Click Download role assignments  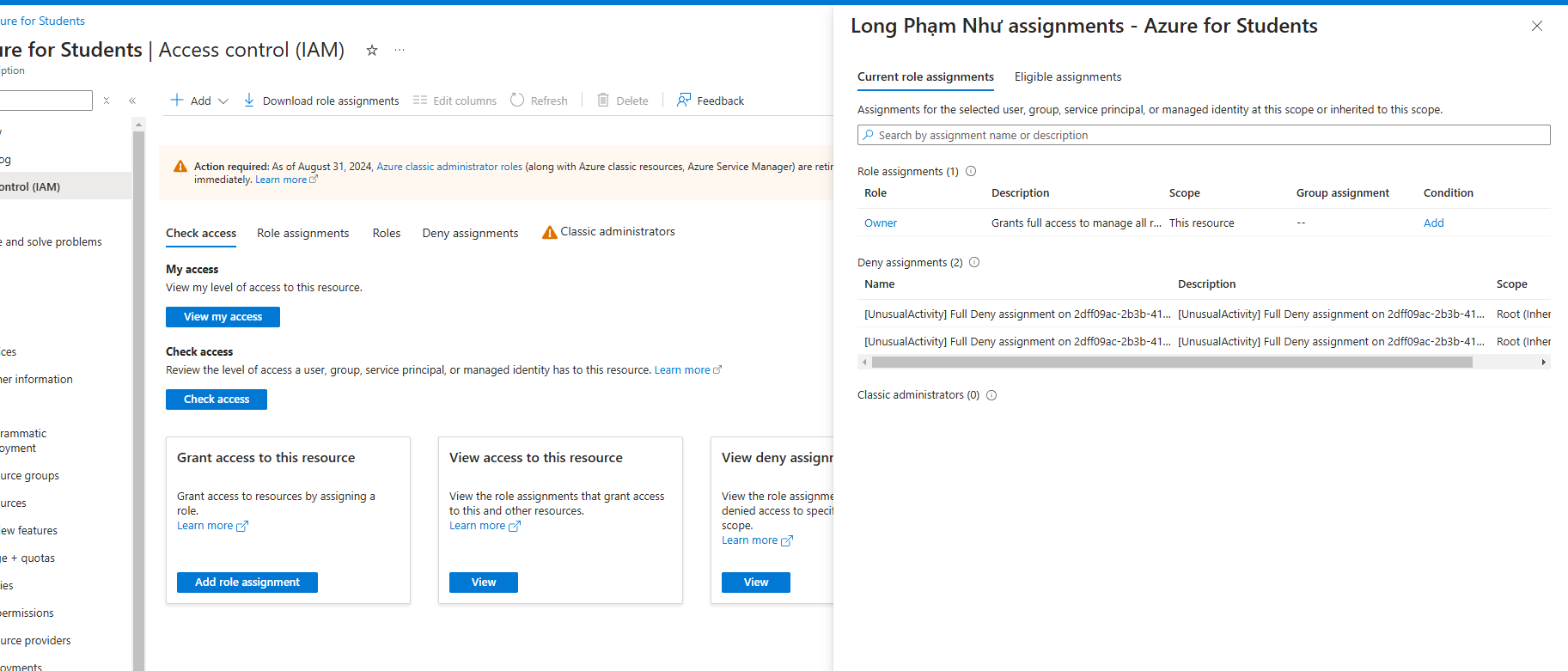(321, 101)
